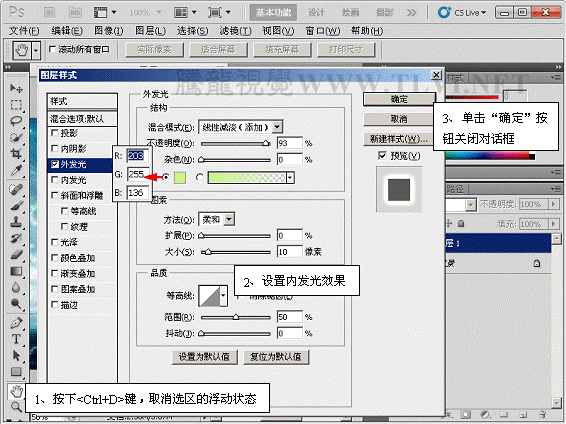
Task: Switch to 基本功能 workspace
Action: pos(273,13)
